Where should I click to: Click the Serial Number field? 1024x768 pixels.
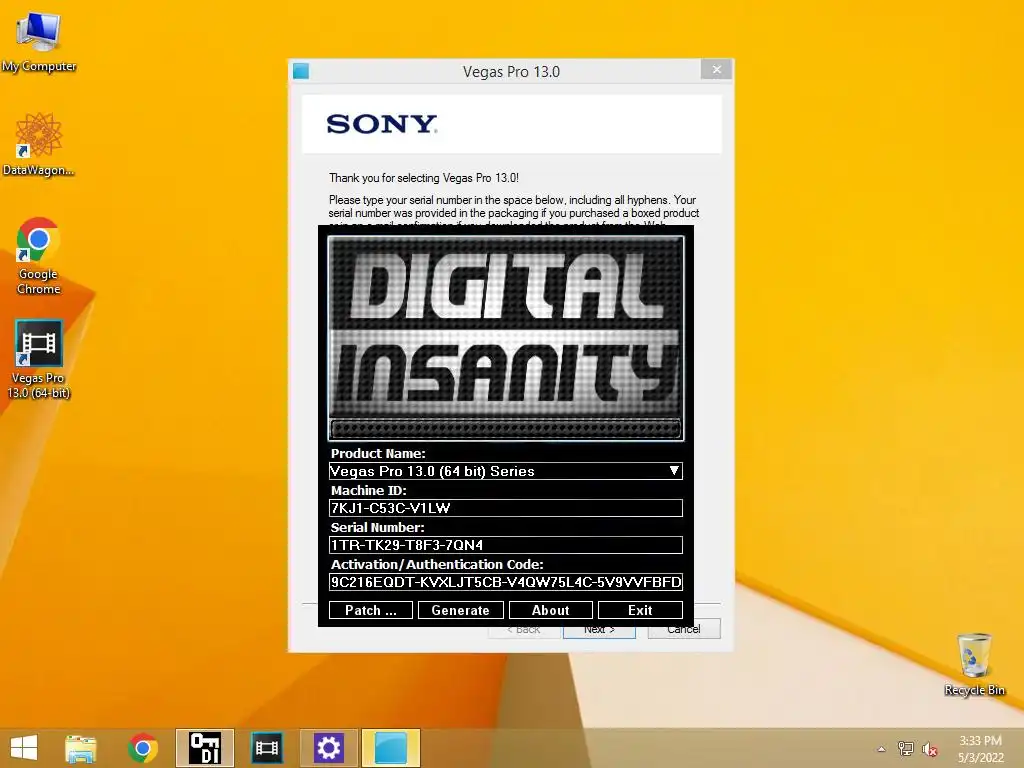[x=505, y=545]
